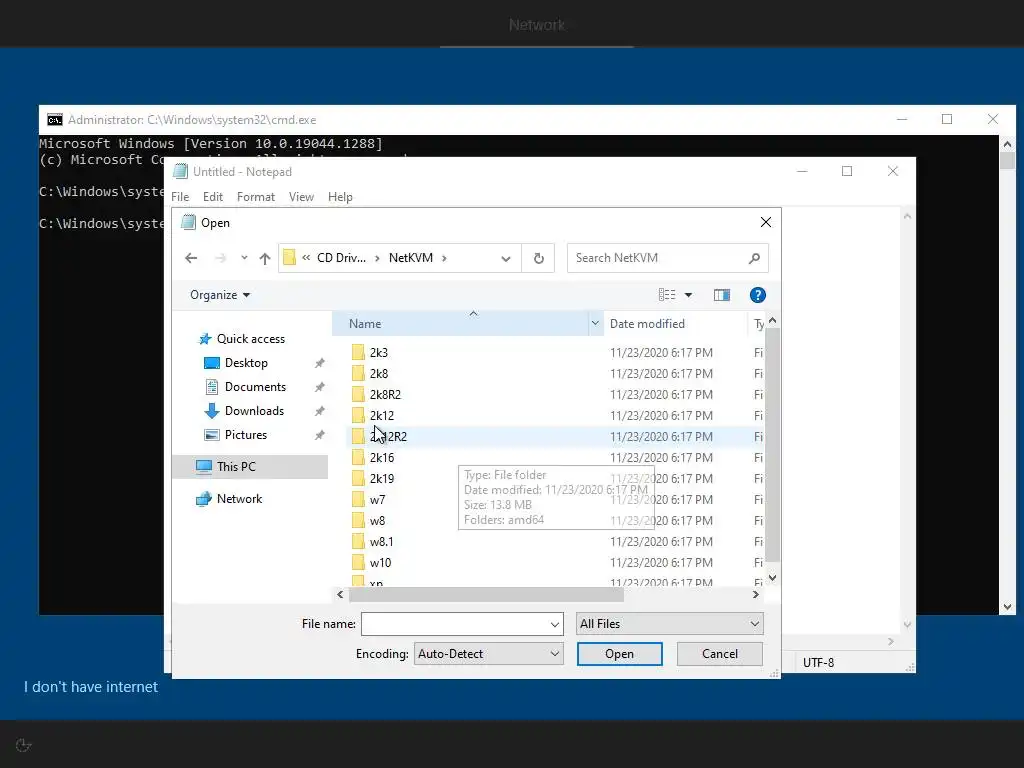Click the Cancel button
Image resolution: width=1024 pixels, height=768 pixels.
720,654
